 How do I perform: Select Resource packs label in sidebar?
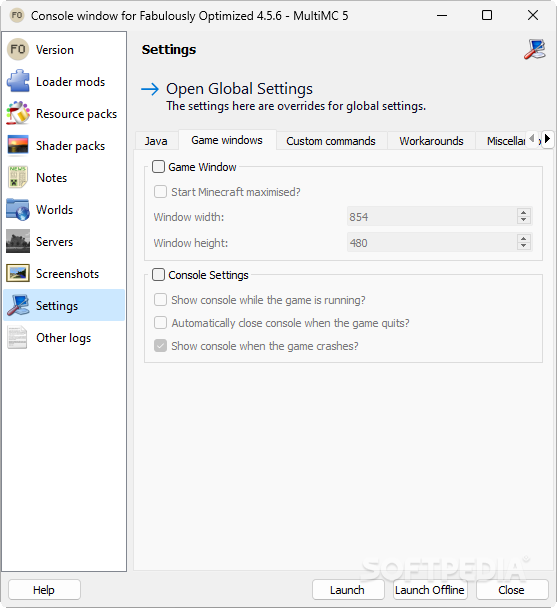pyautogui.click(x=76, y=114)
